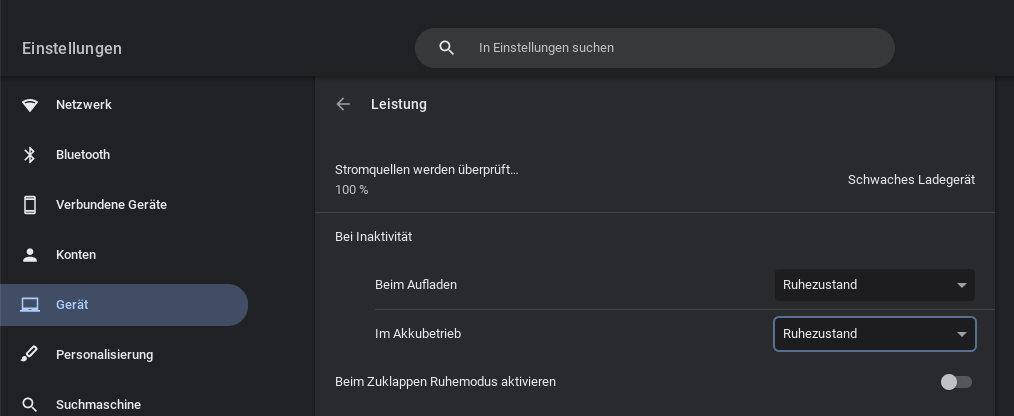This screenshot has height=416, width=1014.
Task: Click the Bei Inaktivität section label
Action: 373,237
